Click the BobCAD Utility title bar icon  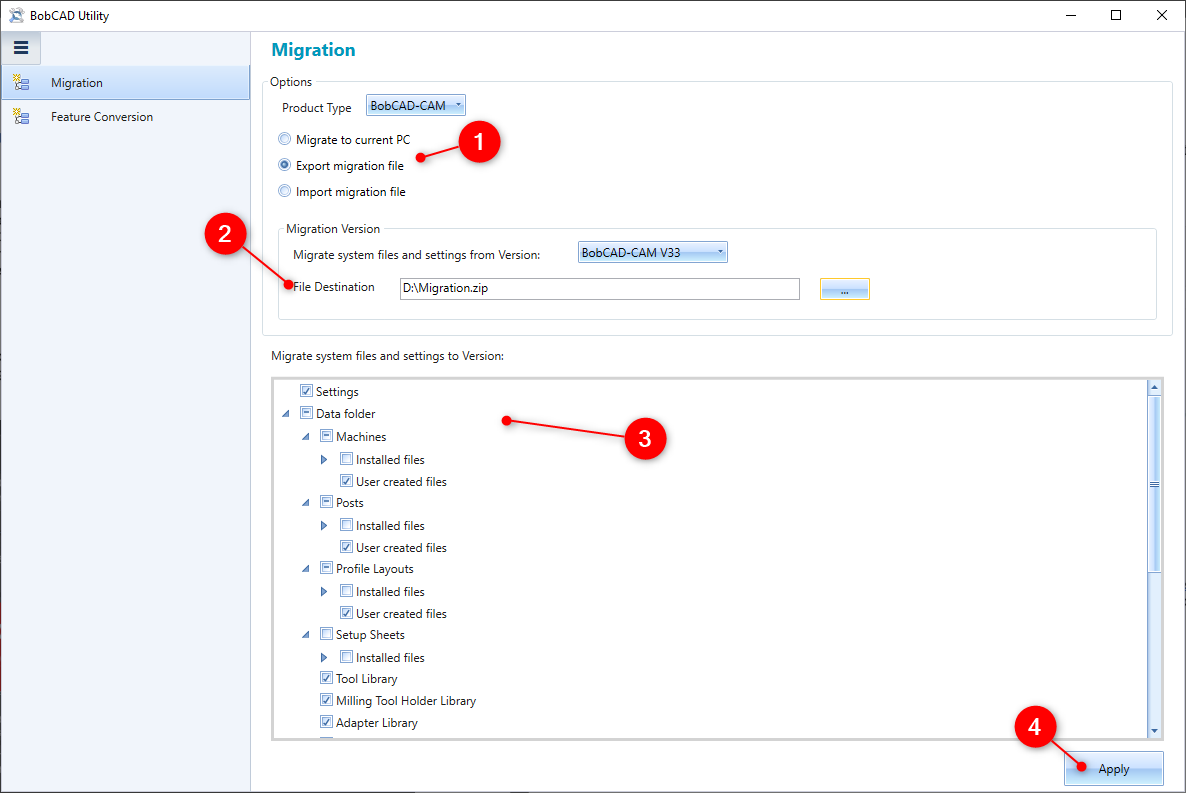[16, 15]
